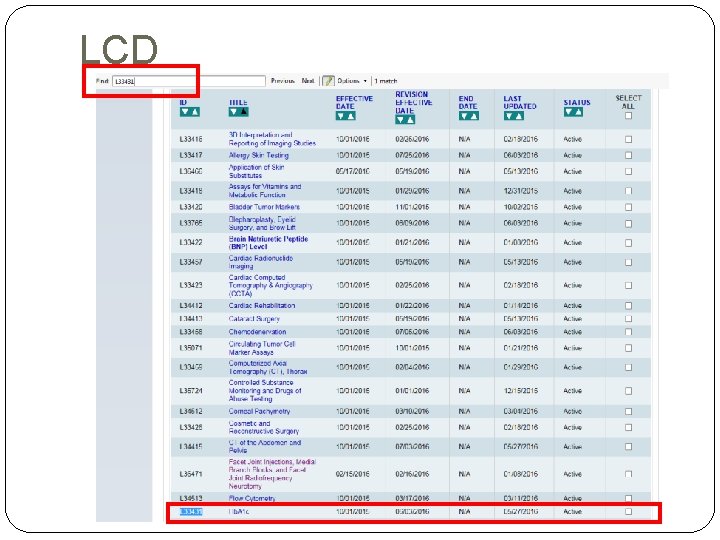Sort End Date ascending with up arrow

pos(474,116)
